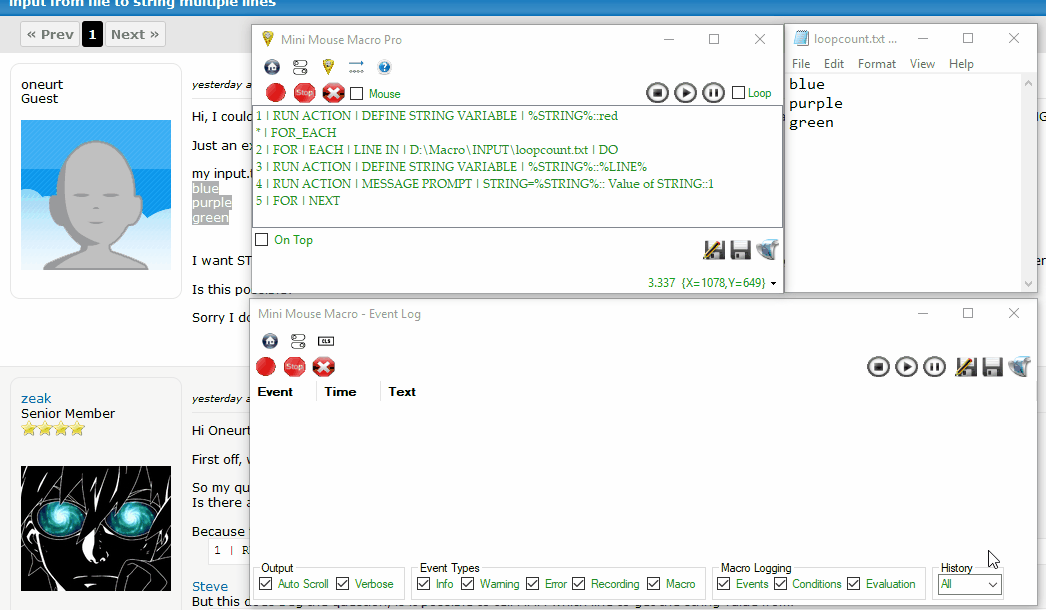
Task: Start recording with red circle in Event Log
Action: point(266,366)
